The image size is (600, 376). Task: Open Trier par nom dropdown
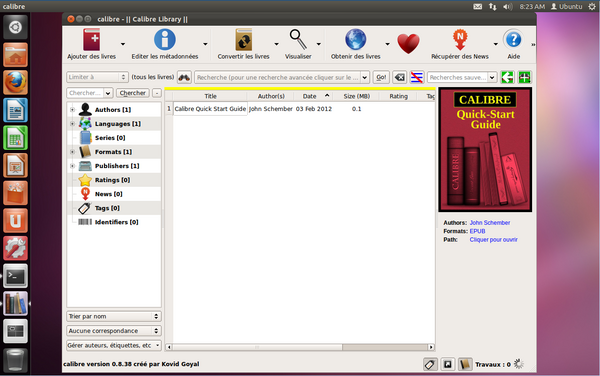point(114,316)
